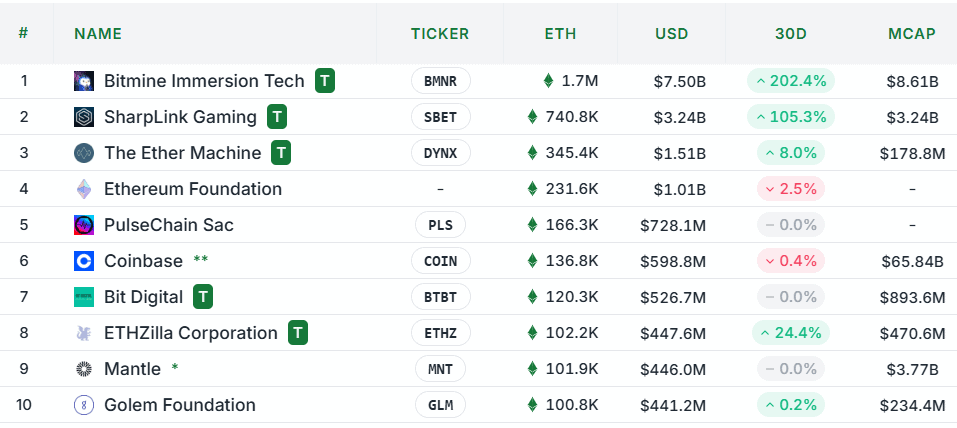Click The Ether Machine logo icon

click(x=84, y=153)
